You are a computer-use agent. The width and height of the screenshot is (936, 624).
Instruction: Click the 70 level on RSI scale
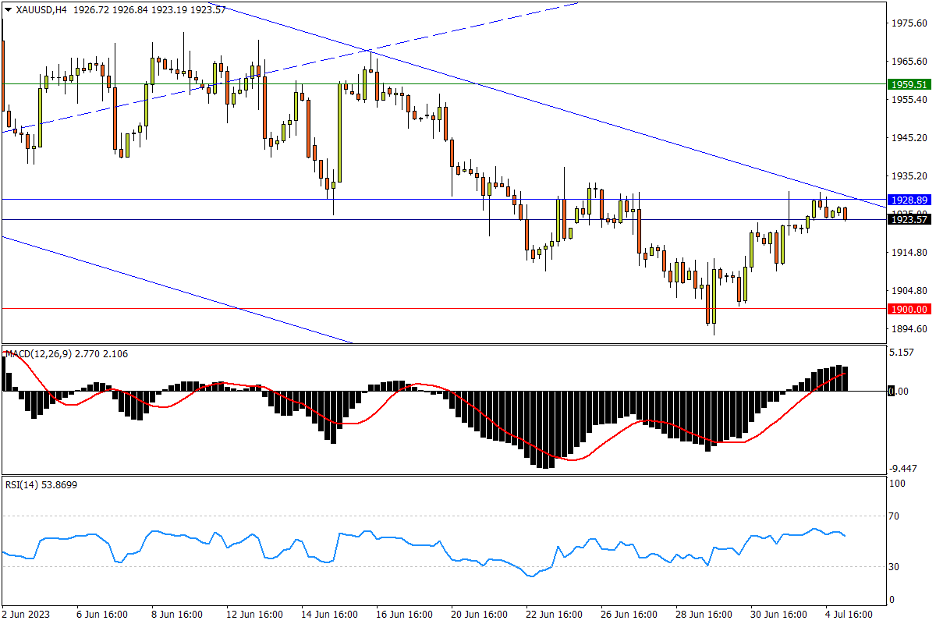[x=897, y=516]
